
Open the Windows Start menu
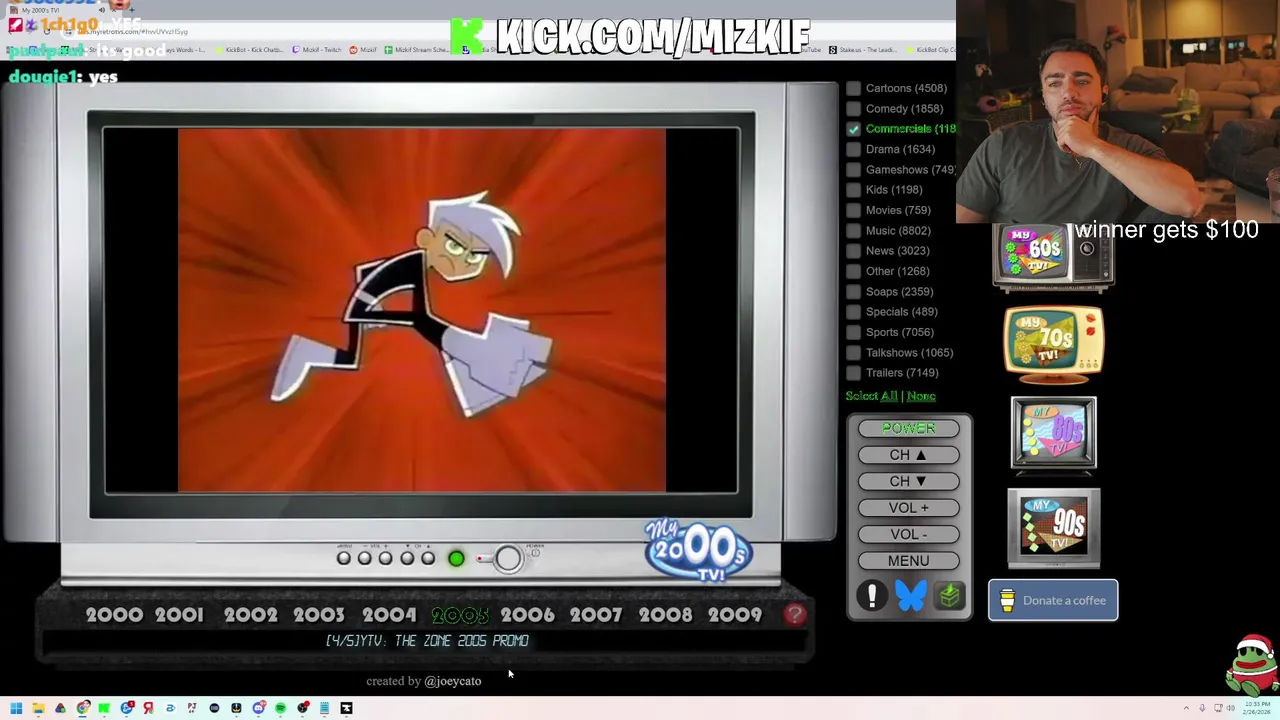click(16, 708)
